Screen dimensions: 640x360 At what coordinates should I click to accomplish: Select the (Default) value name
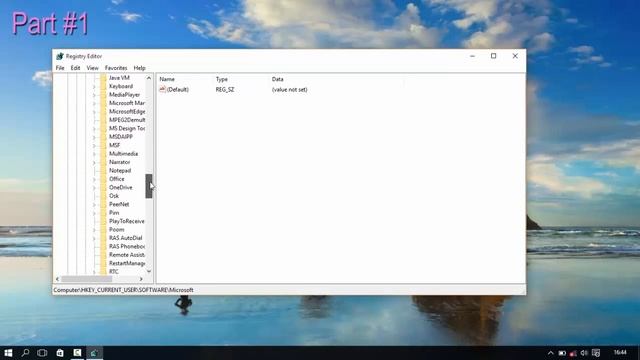[x=178, y=89]
